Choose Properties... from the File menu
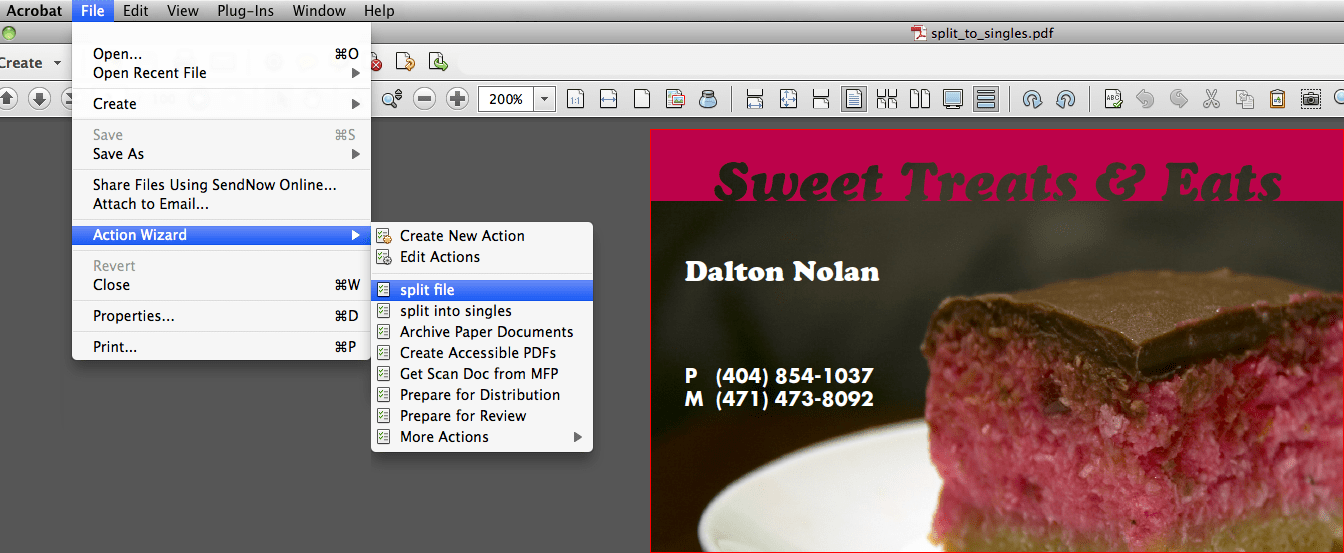This screenshot has width=1344, height=553. pos(221,316)
